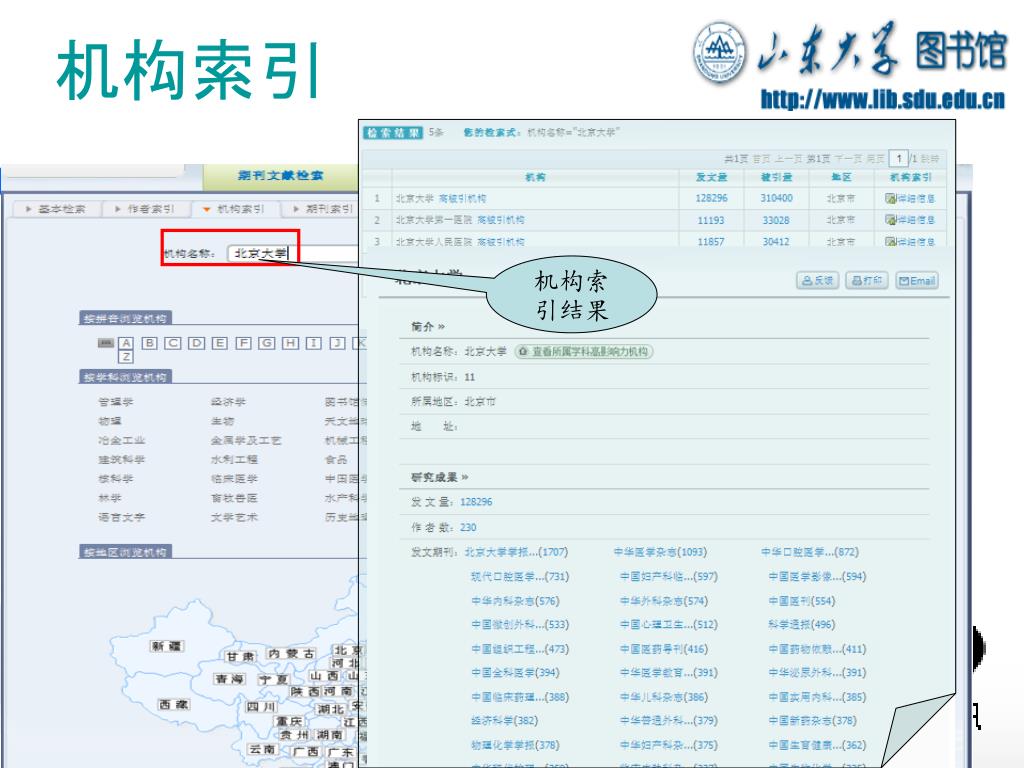Open journal link 物理化学学报(378)
The image size is (1024, 768).
coord(515,744)
